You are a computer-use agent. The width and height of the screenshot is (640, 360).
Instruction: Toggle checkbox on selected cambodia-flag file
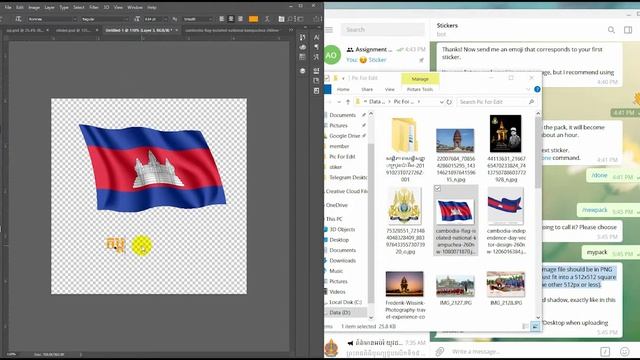pyautogui.click(x=438, y=189)
